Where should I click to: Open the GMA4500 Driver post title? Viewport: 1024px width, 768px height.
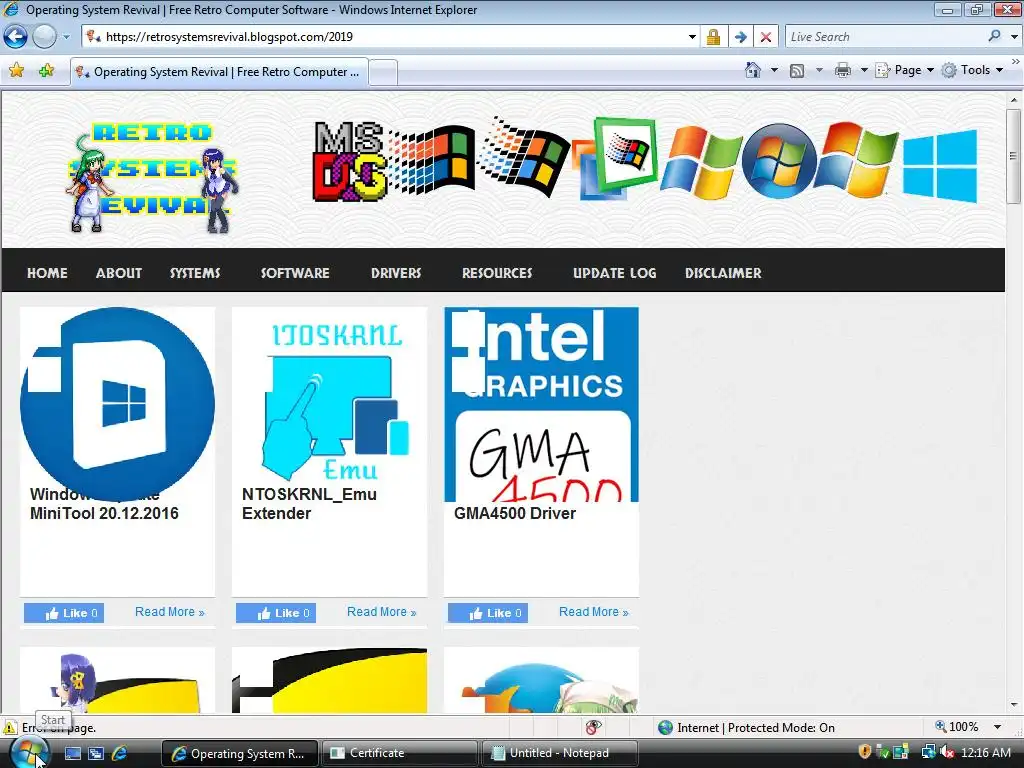[x=515, y=513]
